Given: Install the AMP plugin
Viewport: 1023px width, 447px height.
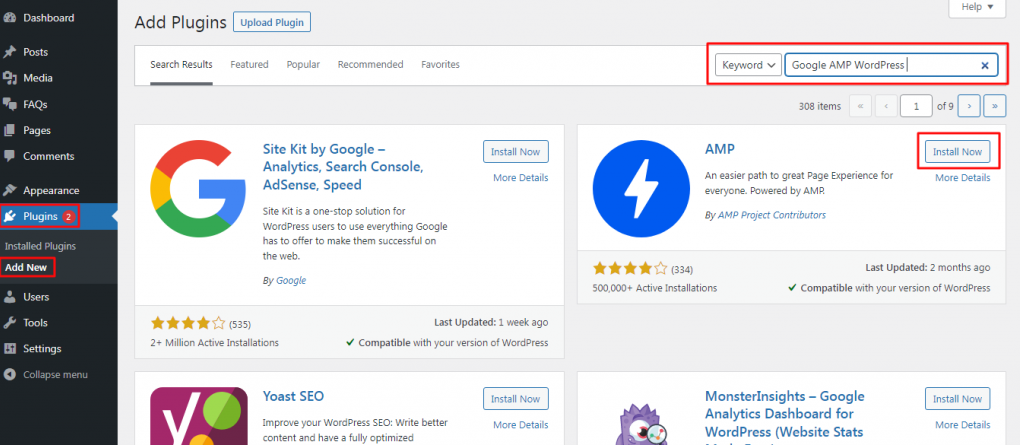Looking at the screenshot, I should (957, 151).
